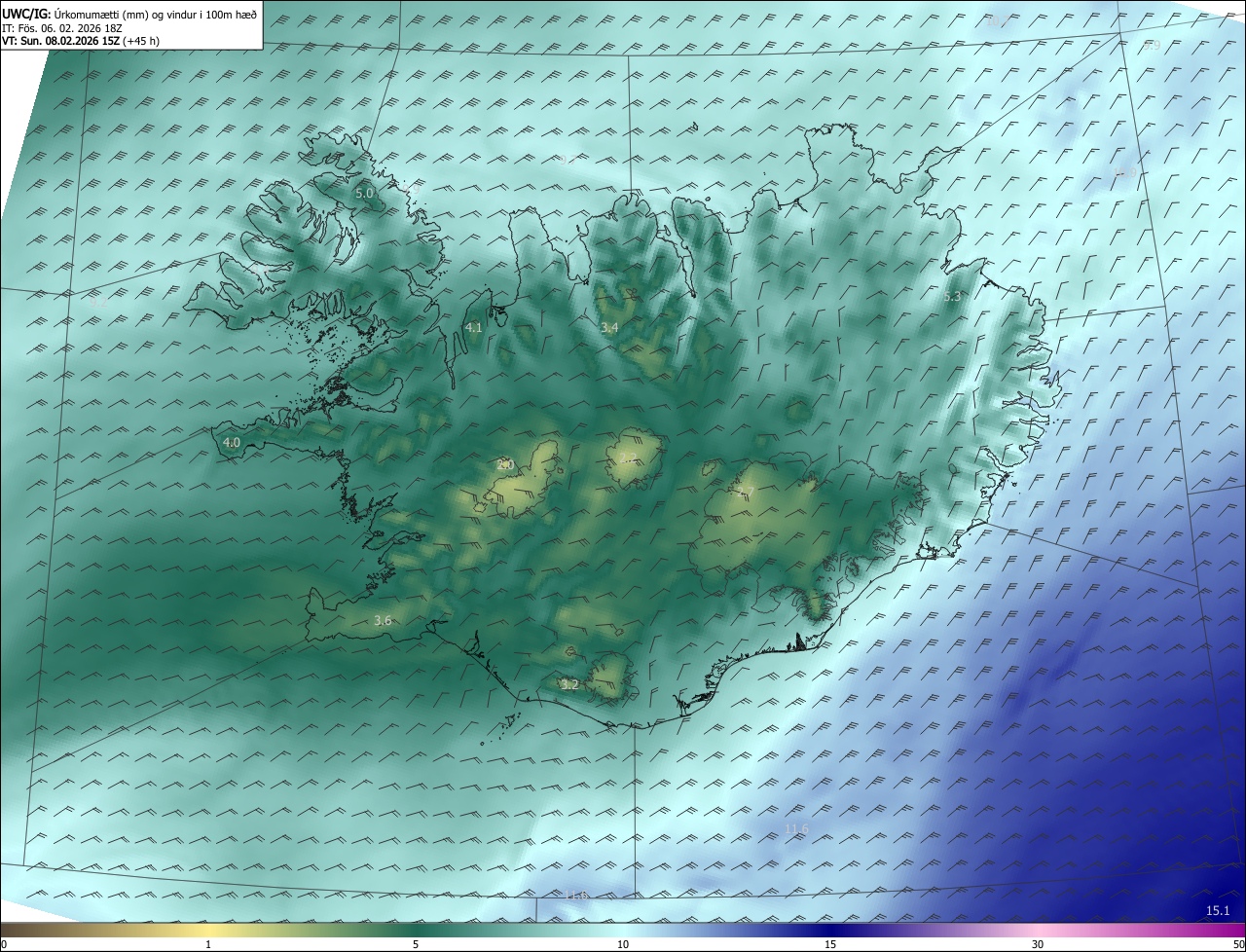The height and width of the screenshot is (952, 1246).
Task: Click the colorbar tick label 10
Action: [623, 944]
